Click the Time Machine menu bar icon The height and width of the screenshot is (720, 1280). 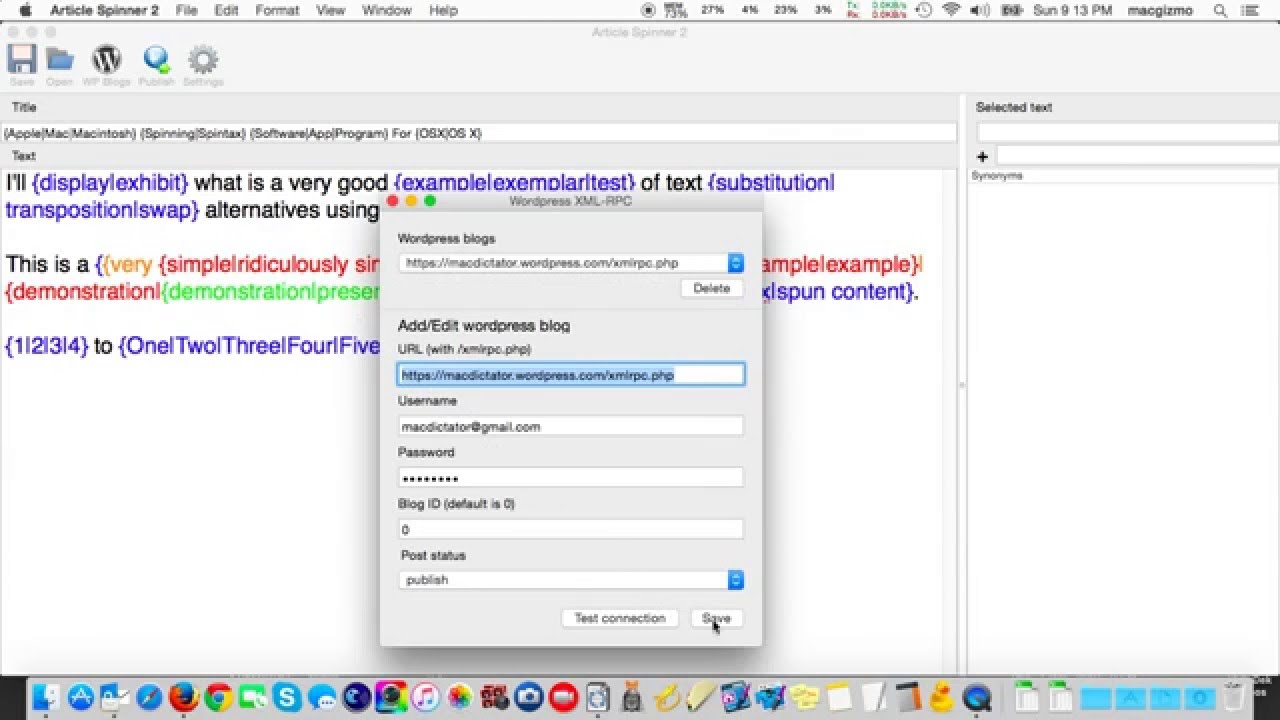(x=924, y=10)
